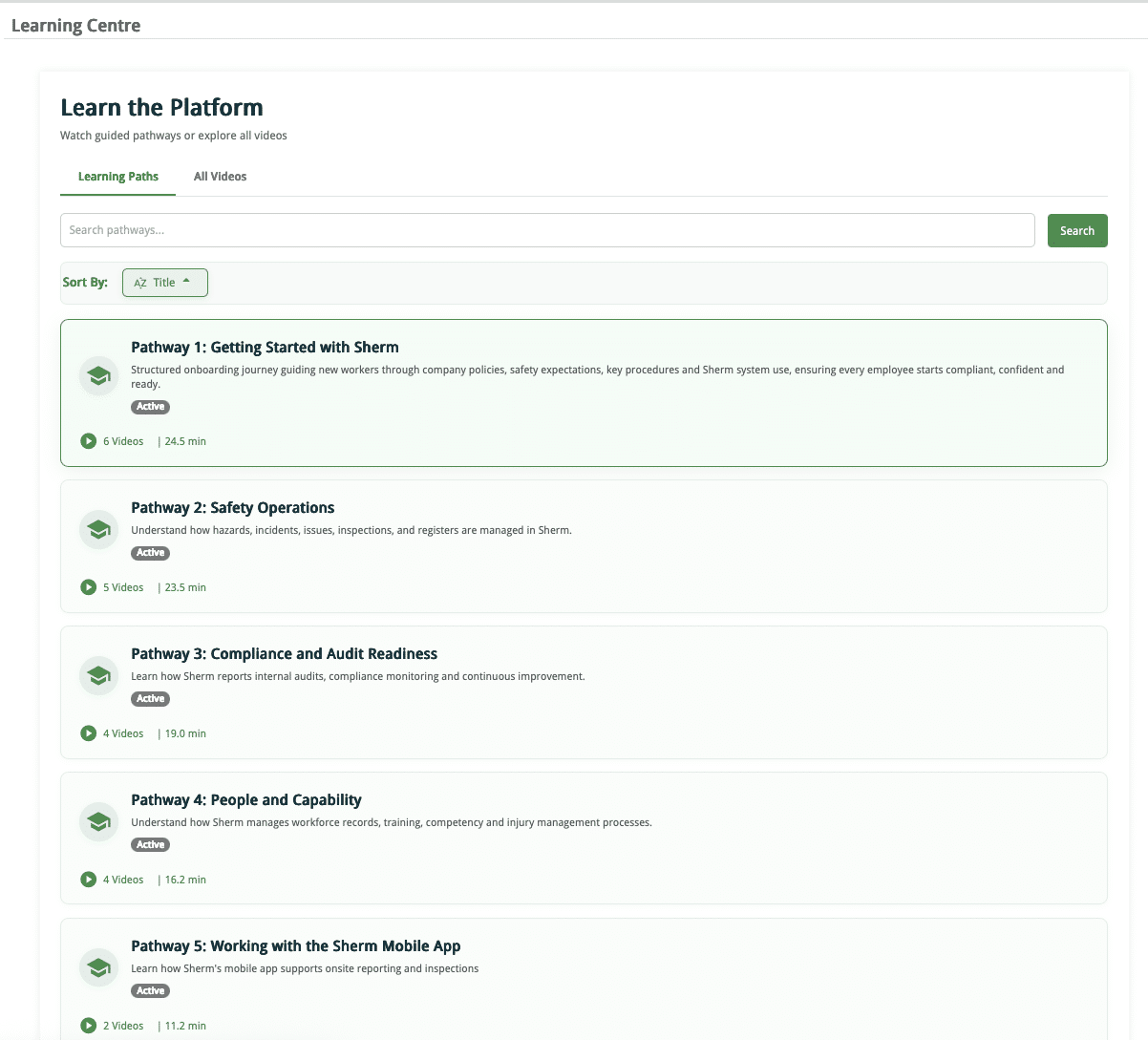Click the Pathway 3 description about internal audits
The image size is (1148, 1040).
(x=358, y=676)
